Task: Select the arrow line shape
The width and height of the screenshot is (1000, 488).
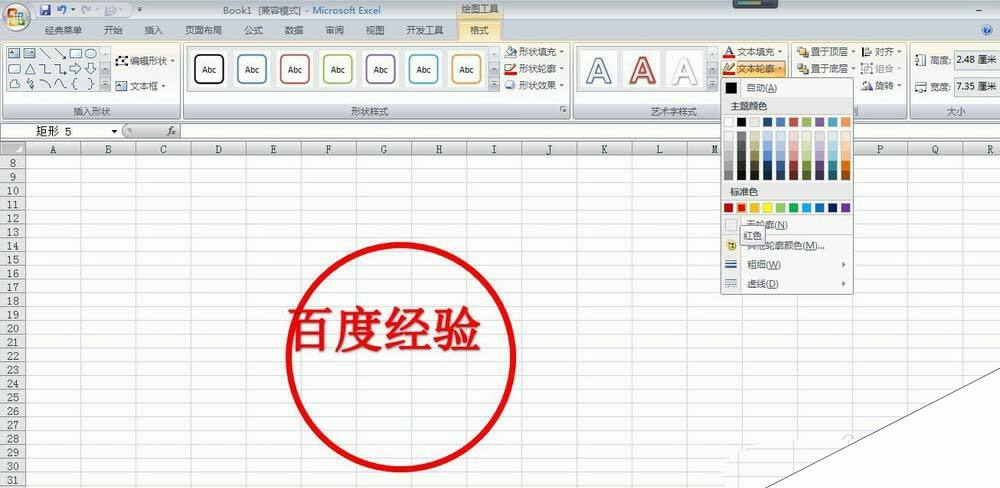Action: (x=60, y=53)
